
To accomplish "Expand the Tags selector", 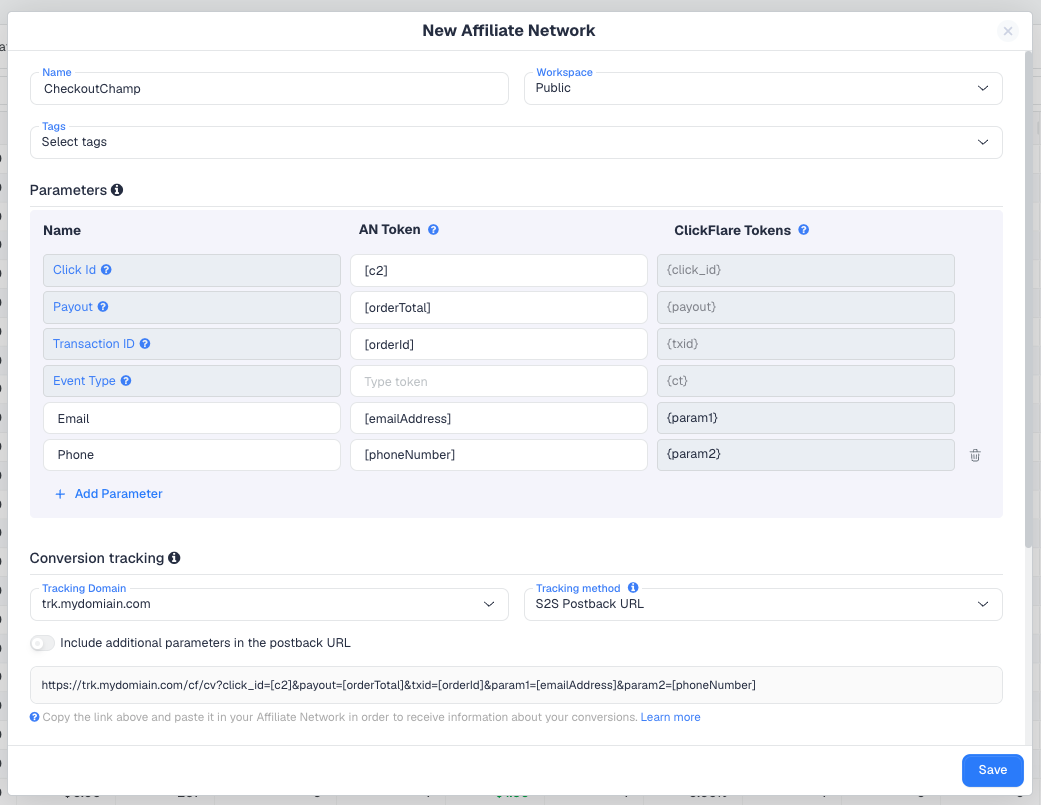I will 516,142.
